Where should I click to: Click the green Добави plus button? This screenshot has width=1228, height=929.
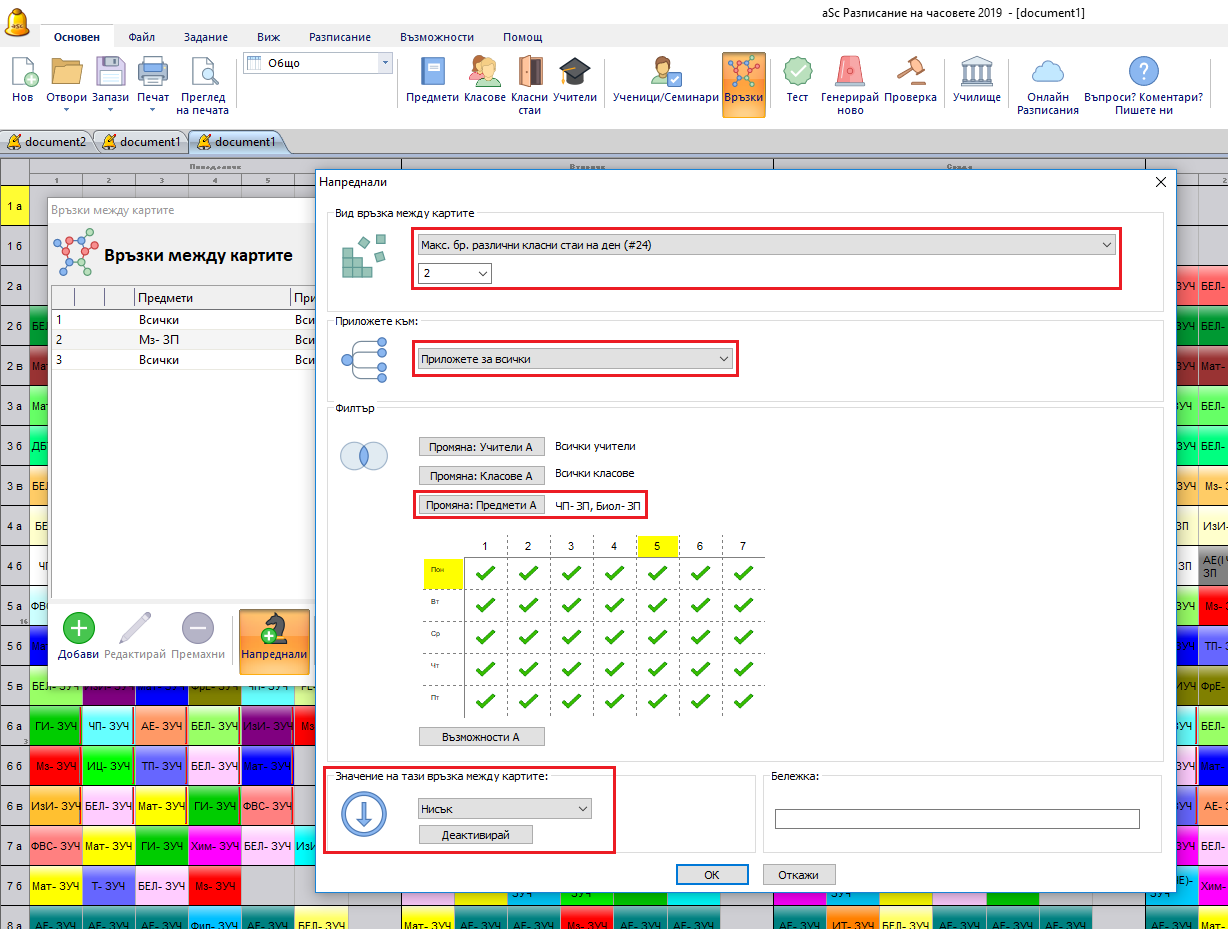79,630
